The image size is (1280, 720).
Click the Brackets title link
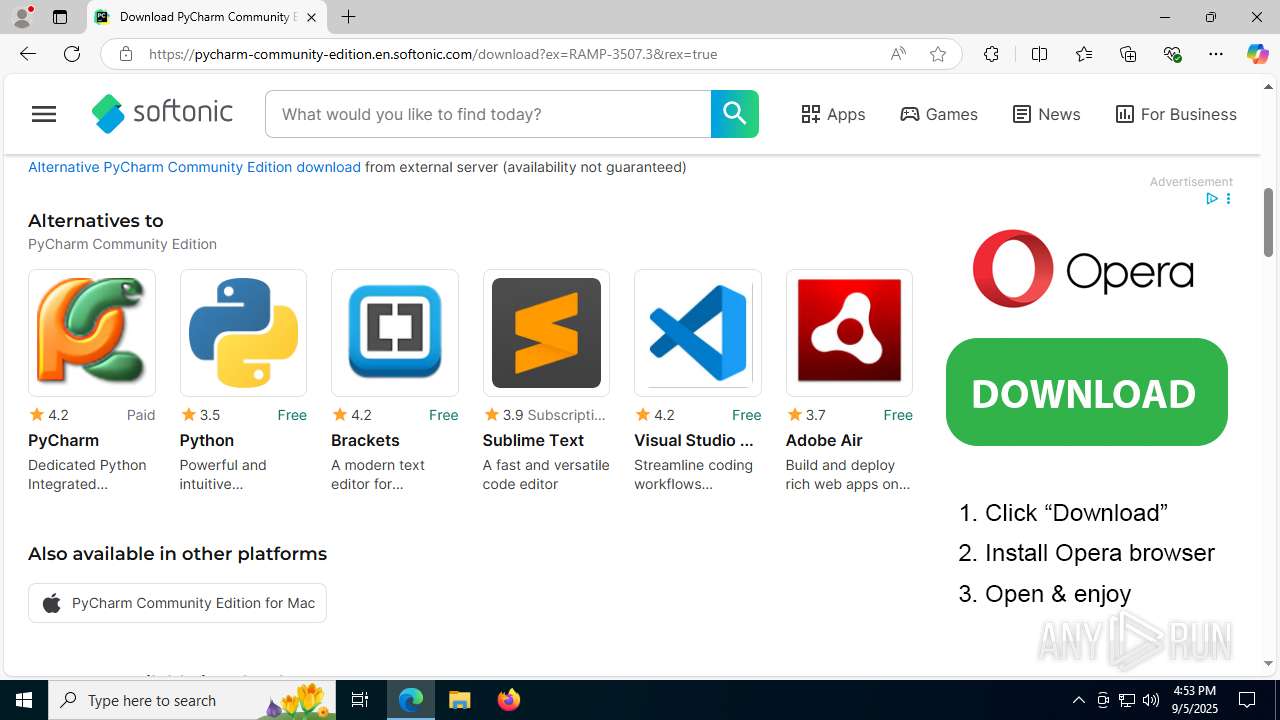(365, 440)
